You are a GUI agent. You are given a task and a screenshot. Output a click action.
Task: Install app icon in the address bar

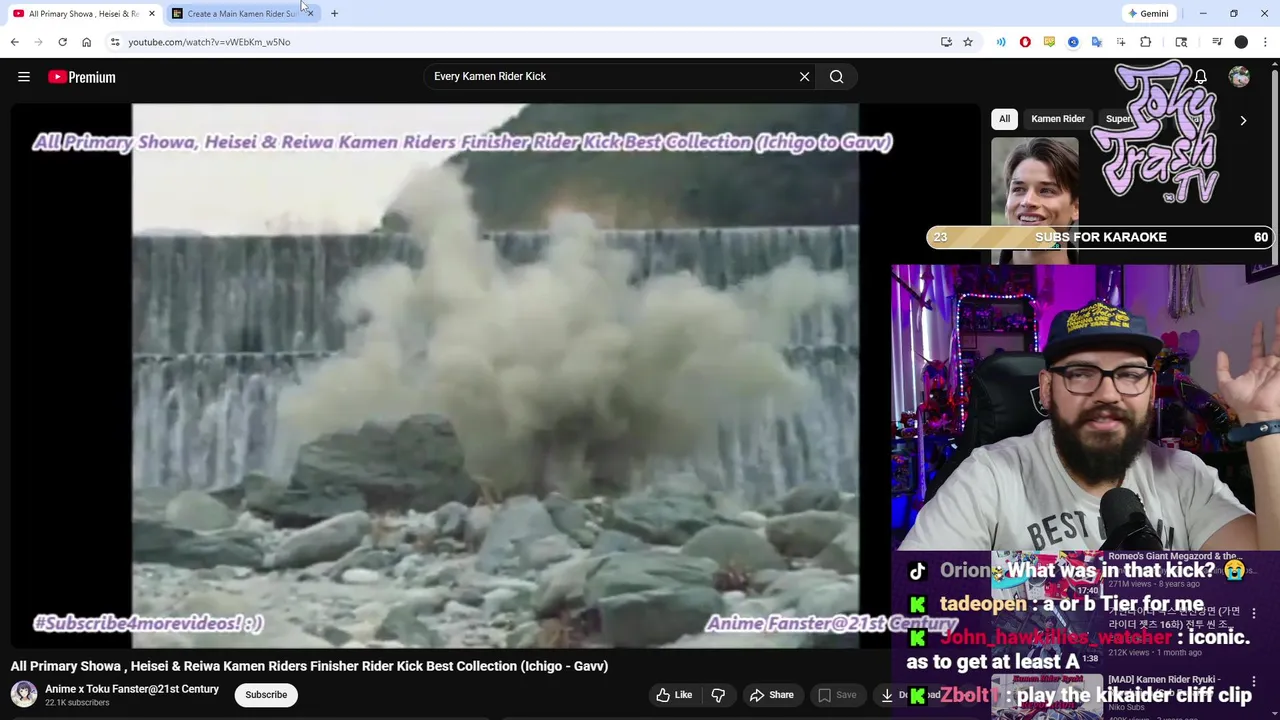pyautogui.click(x=946, y=42)
